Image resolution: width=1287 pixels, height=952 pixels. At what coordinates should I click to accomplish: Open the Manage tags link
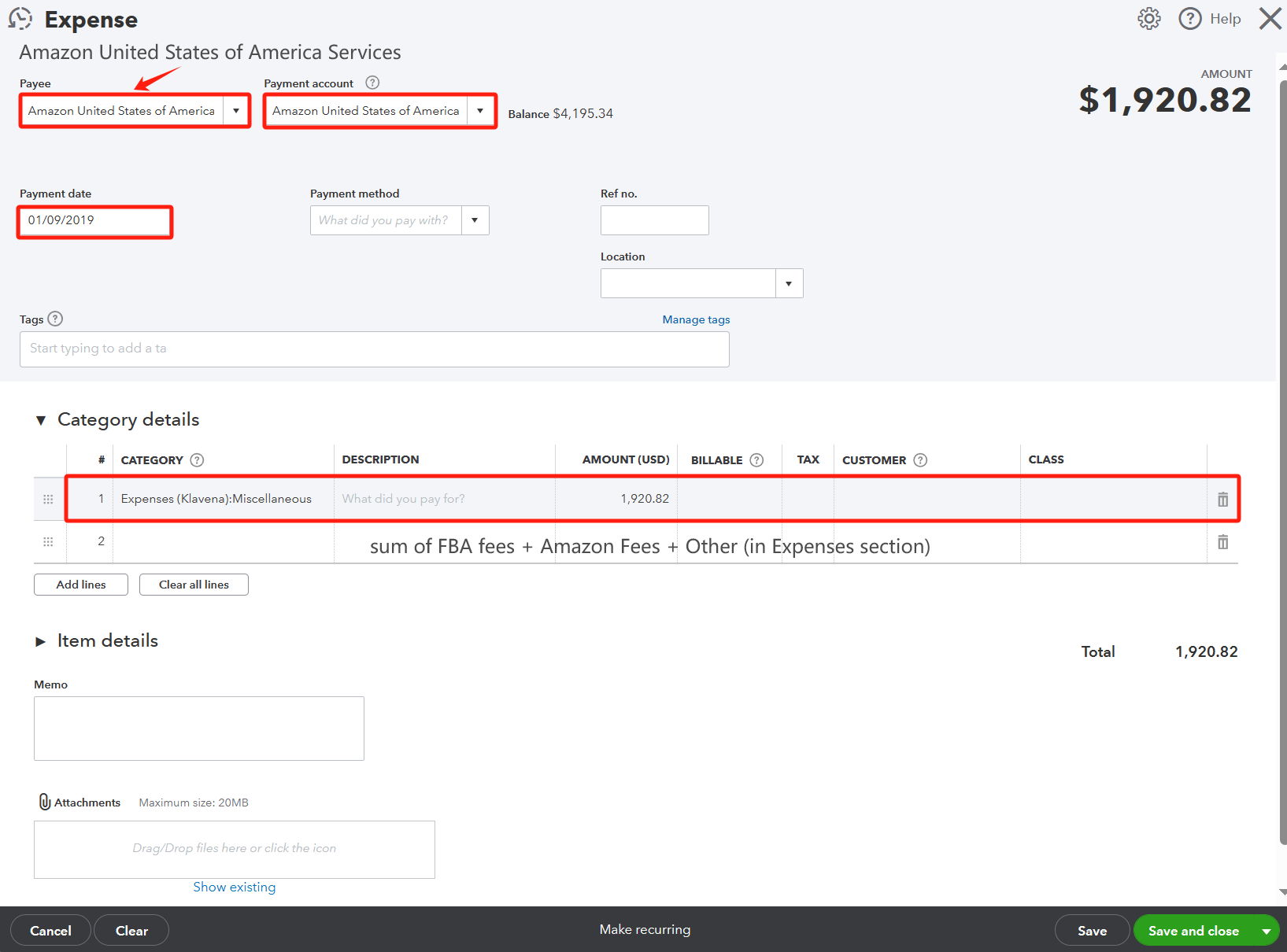coord(696,319)
